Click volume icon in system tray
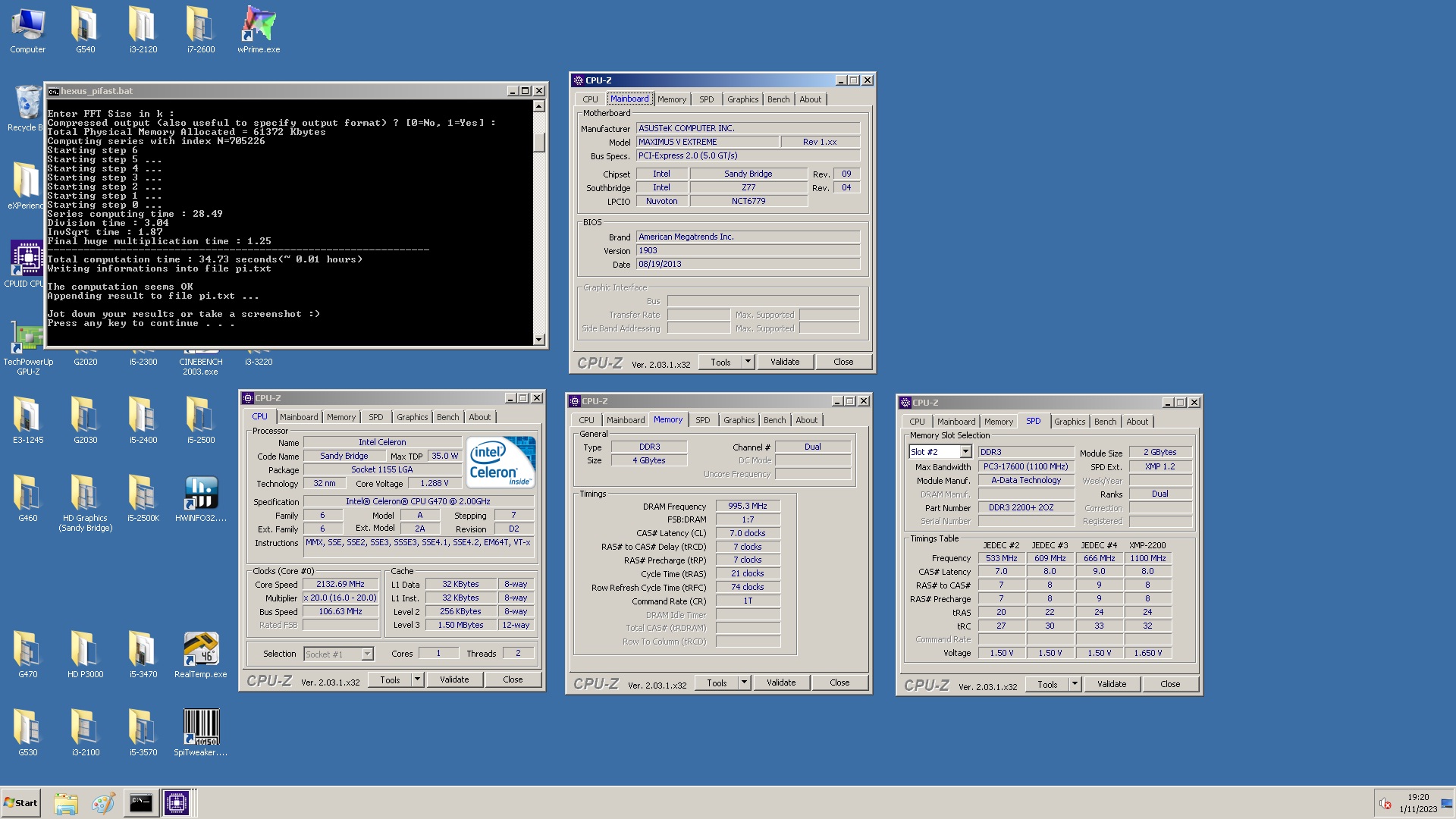Viewport: 1456px width, 819px height. (x=1385, y=803)
